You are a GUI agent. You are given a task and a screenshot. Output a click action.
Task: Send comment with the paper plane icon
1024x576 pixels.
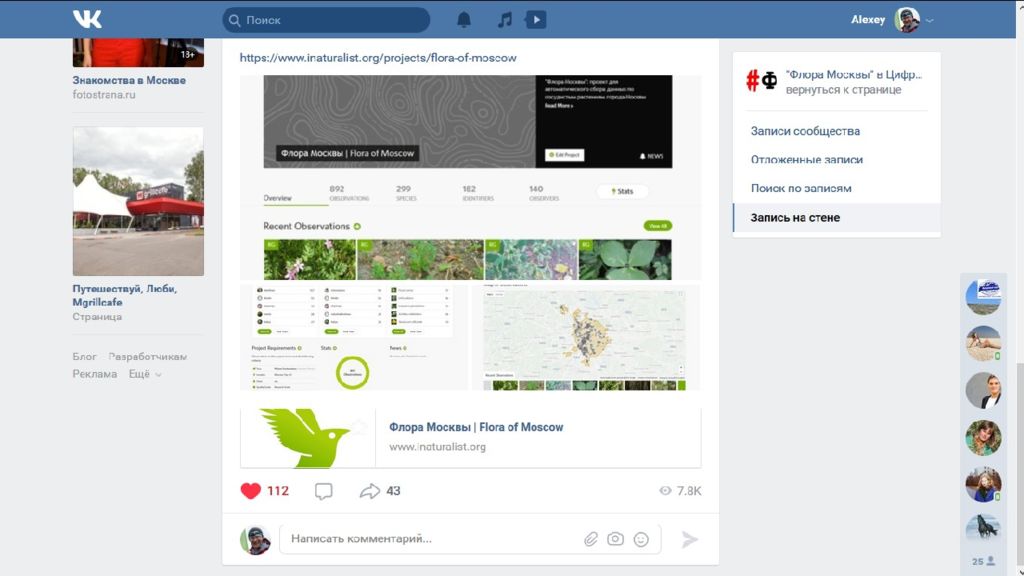click(690, 539)
